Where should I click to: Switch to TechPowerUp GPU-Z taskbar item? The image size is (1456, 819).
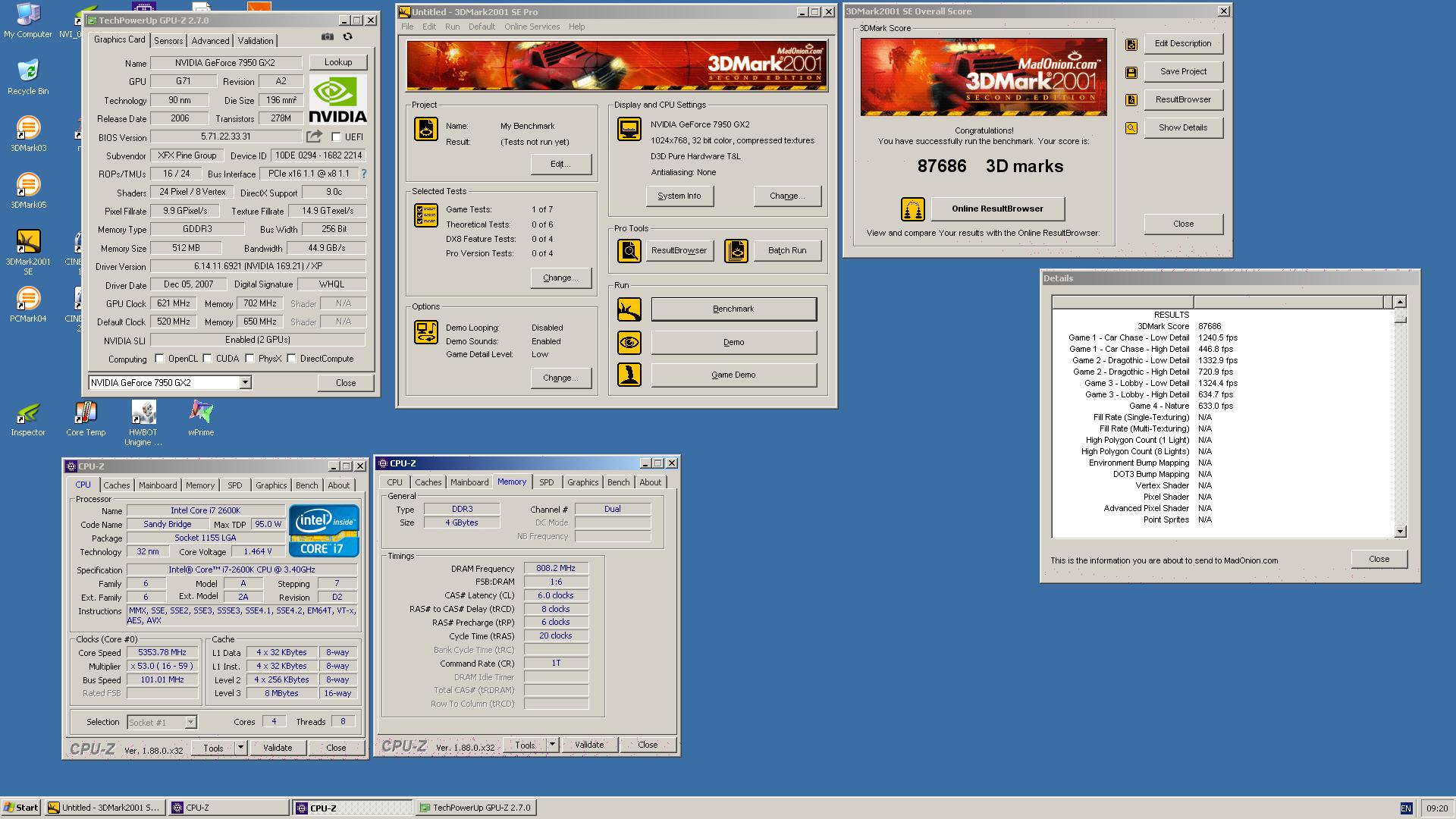476,808
